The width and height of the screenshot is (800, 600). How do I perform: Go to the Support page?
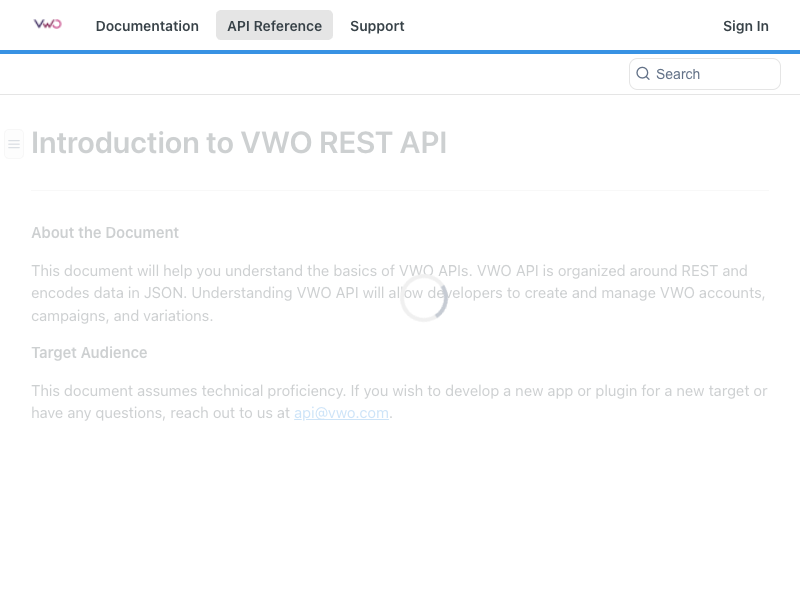coord(377,26)
